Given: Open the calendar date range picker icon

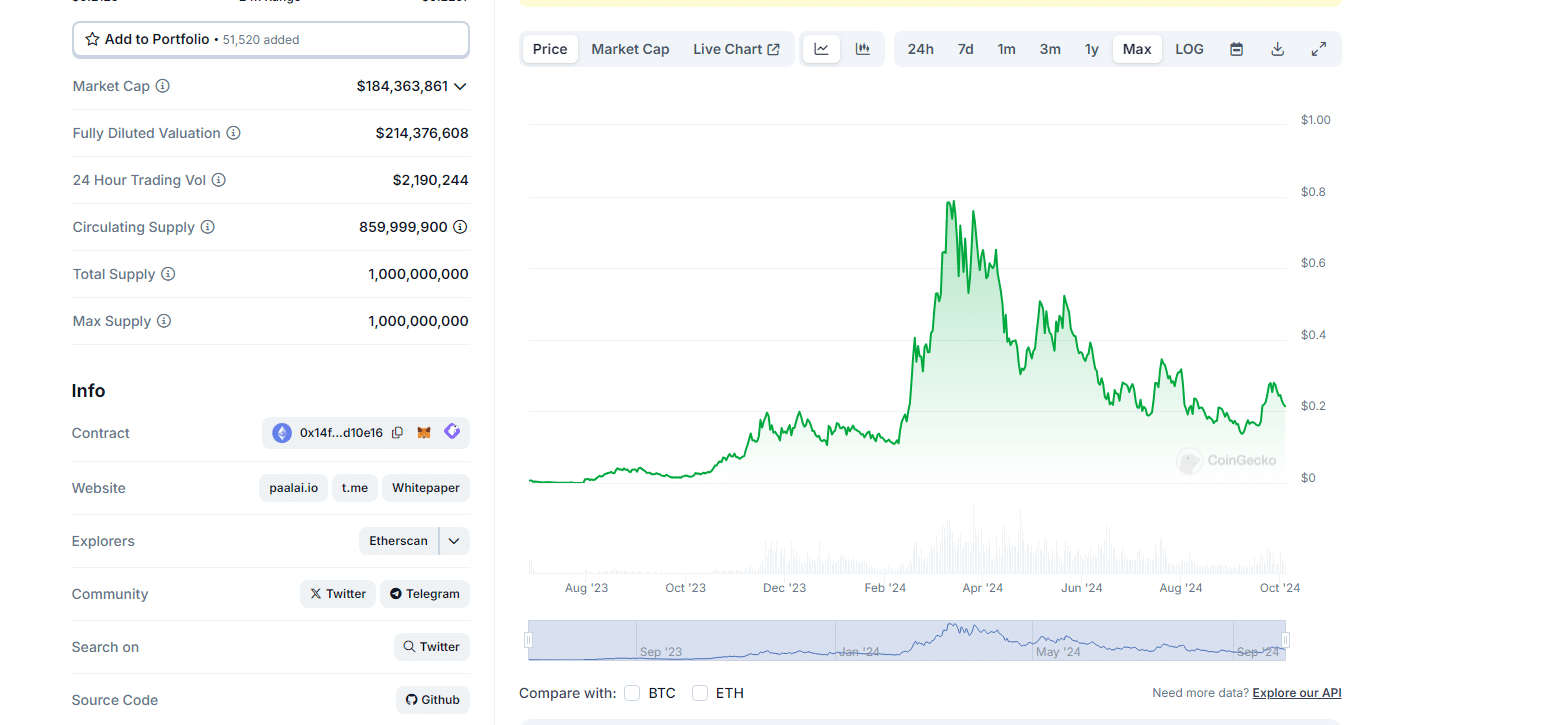Looking at the screenshot, I should (1236, 49).
